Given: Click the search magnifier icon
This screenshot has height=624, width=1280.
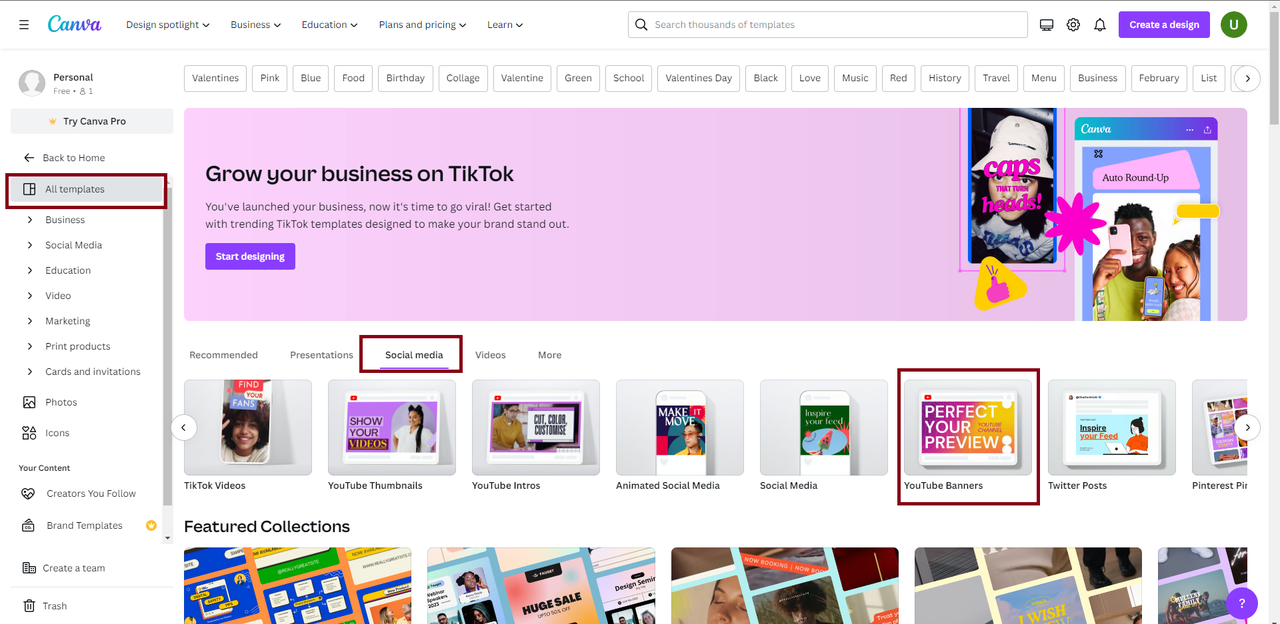Looking at the screenshot, I should click(x=643, y=25).
